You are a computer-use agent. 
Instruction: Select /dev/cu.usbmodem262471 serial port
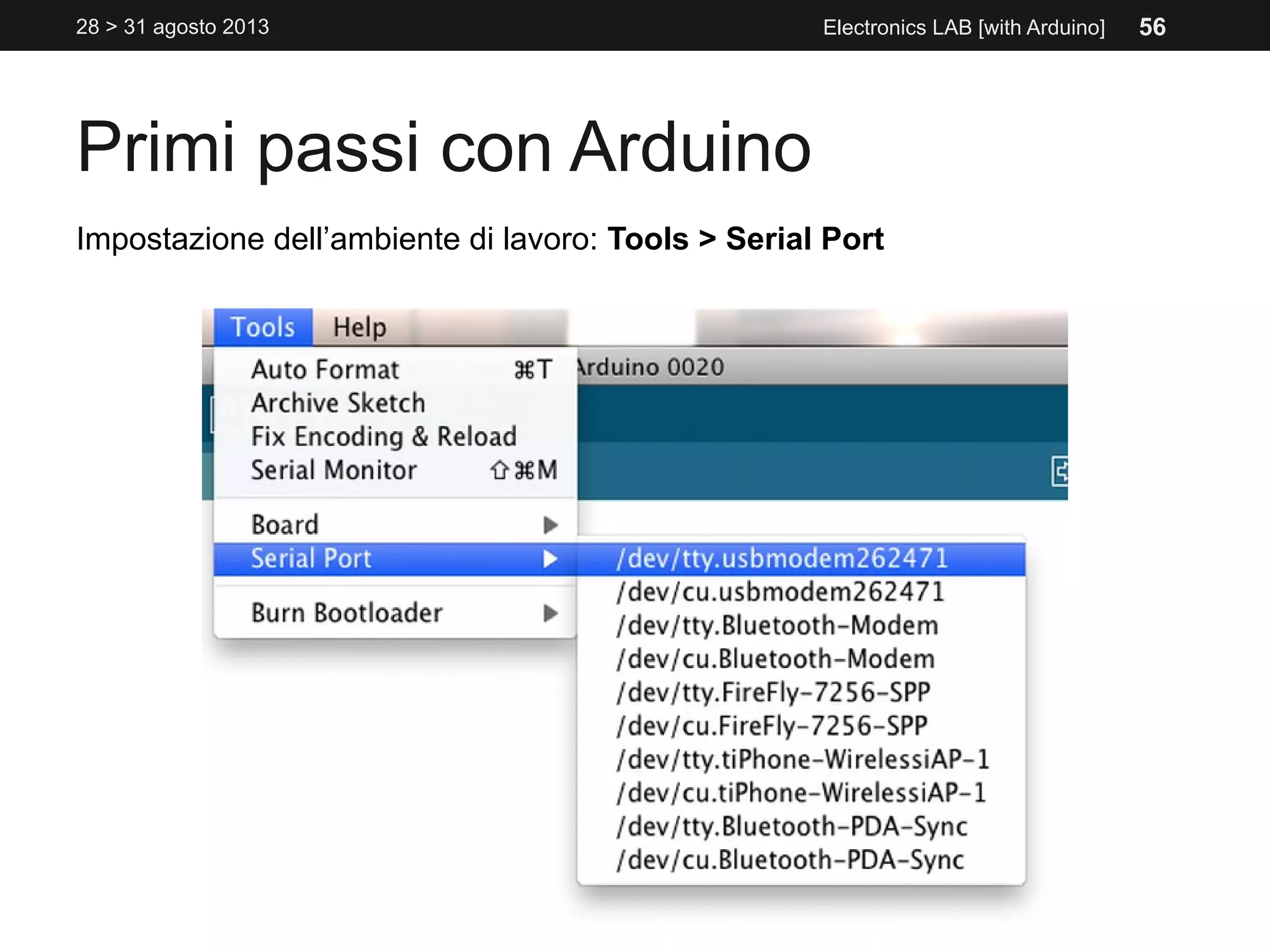(x=801, y=592)
